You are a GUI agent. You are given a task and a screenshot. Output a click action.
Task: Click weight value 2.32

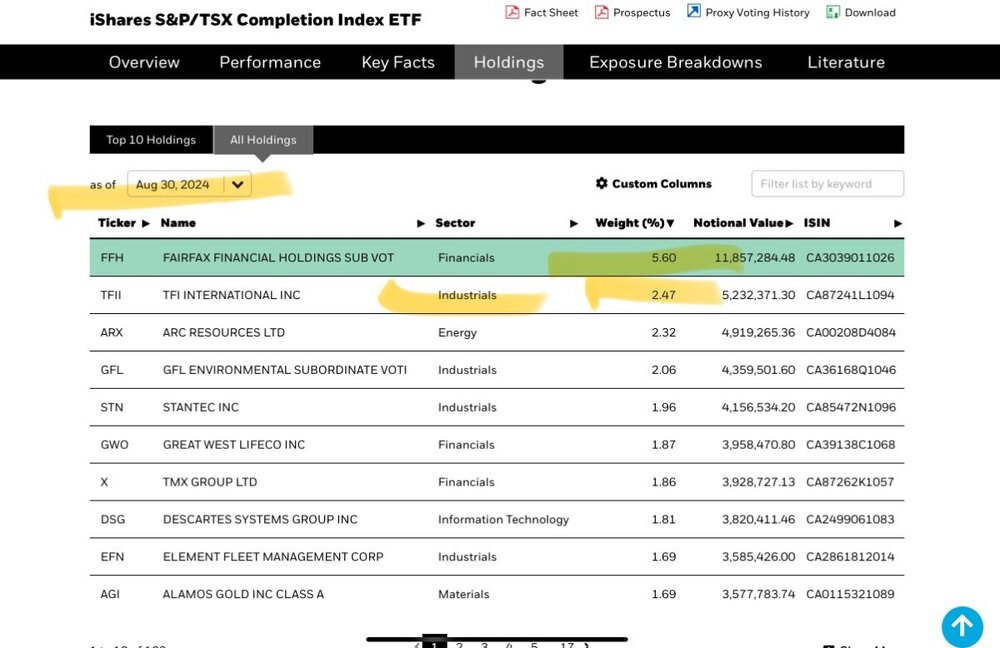point(664,332)
